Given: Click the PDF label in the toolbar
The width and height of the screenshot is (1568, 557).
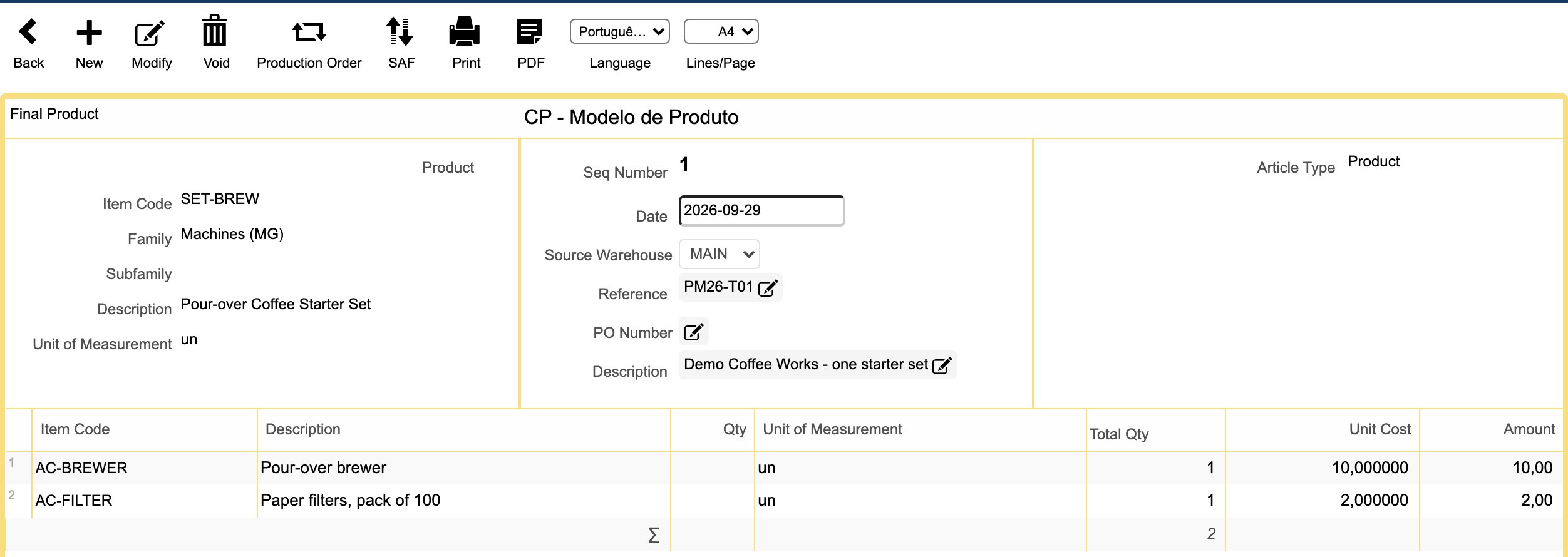Looking at the screenshot, I should click(531, 63).
